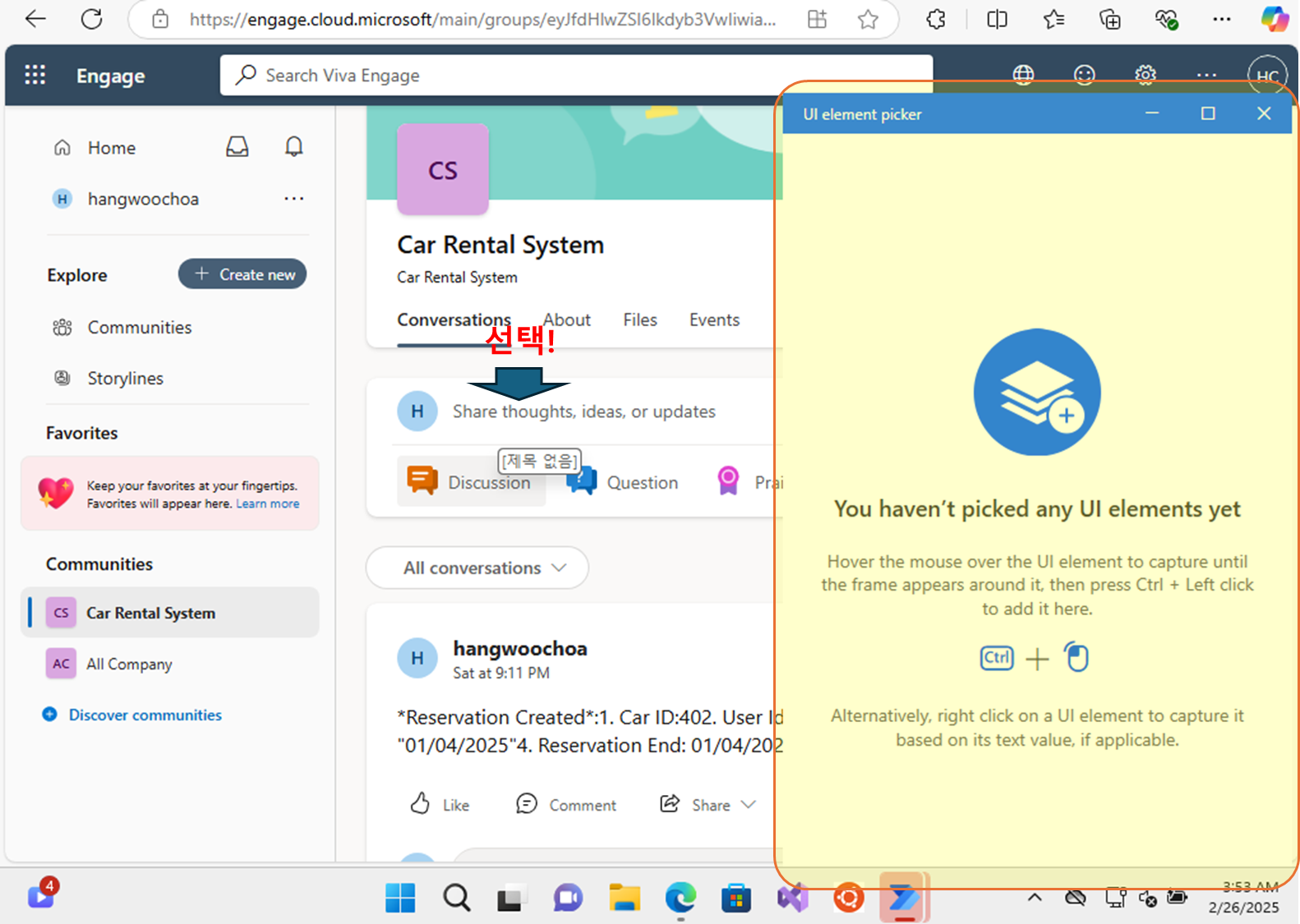The height and width of the screenshot is (924, 1300).
Task: Click the browser address bar URL
Action: pos(482,19)
